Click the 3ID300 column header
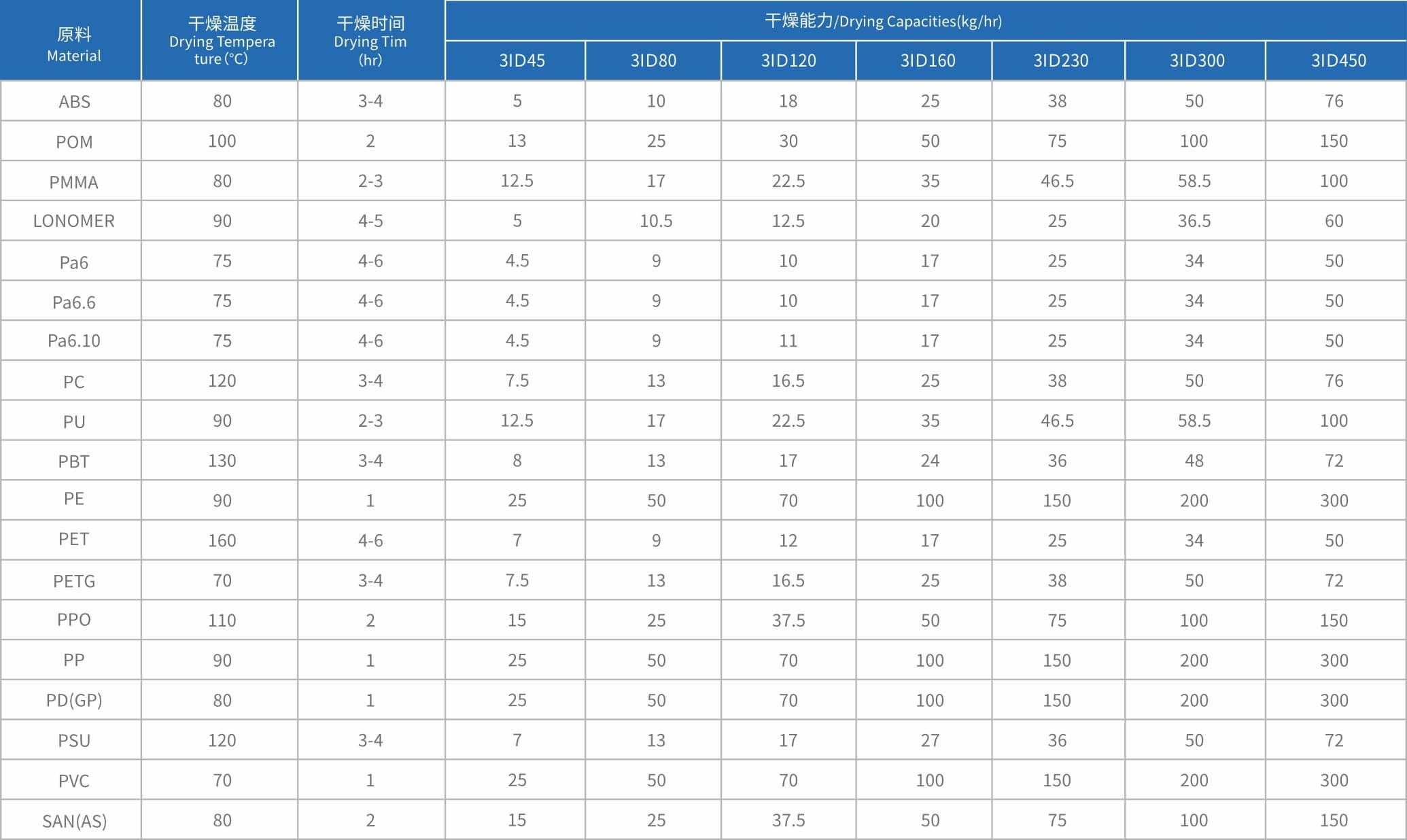This screenshot has height=840, width=1407. point(1196,60)
